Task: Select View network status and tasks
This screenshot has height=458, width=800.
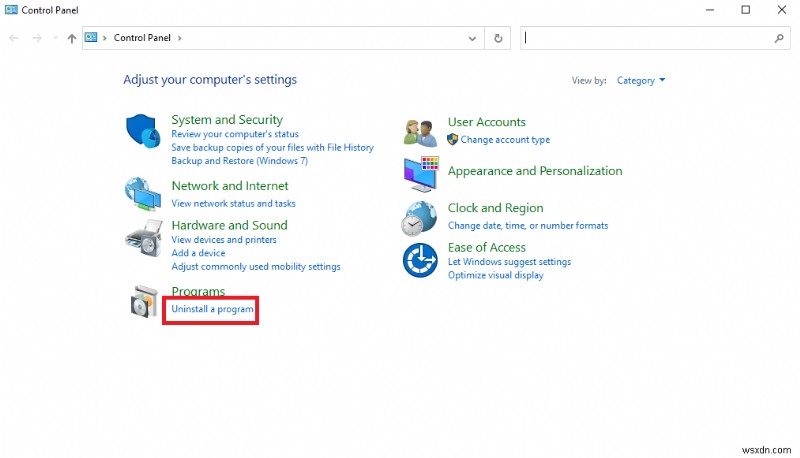Action: (233, 203)
